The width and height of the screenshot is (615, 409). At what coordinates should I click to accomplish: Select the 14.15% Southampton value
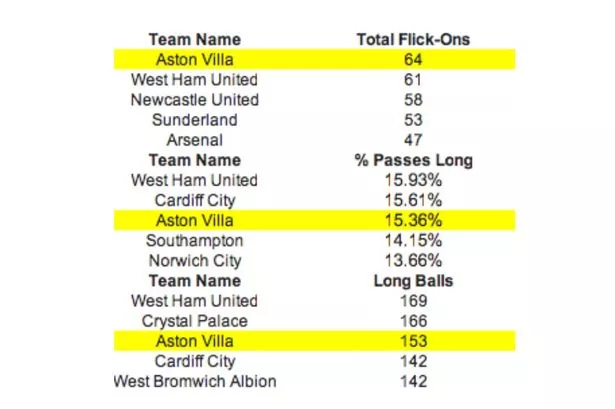pyautogui.click(x=413, y=241)
